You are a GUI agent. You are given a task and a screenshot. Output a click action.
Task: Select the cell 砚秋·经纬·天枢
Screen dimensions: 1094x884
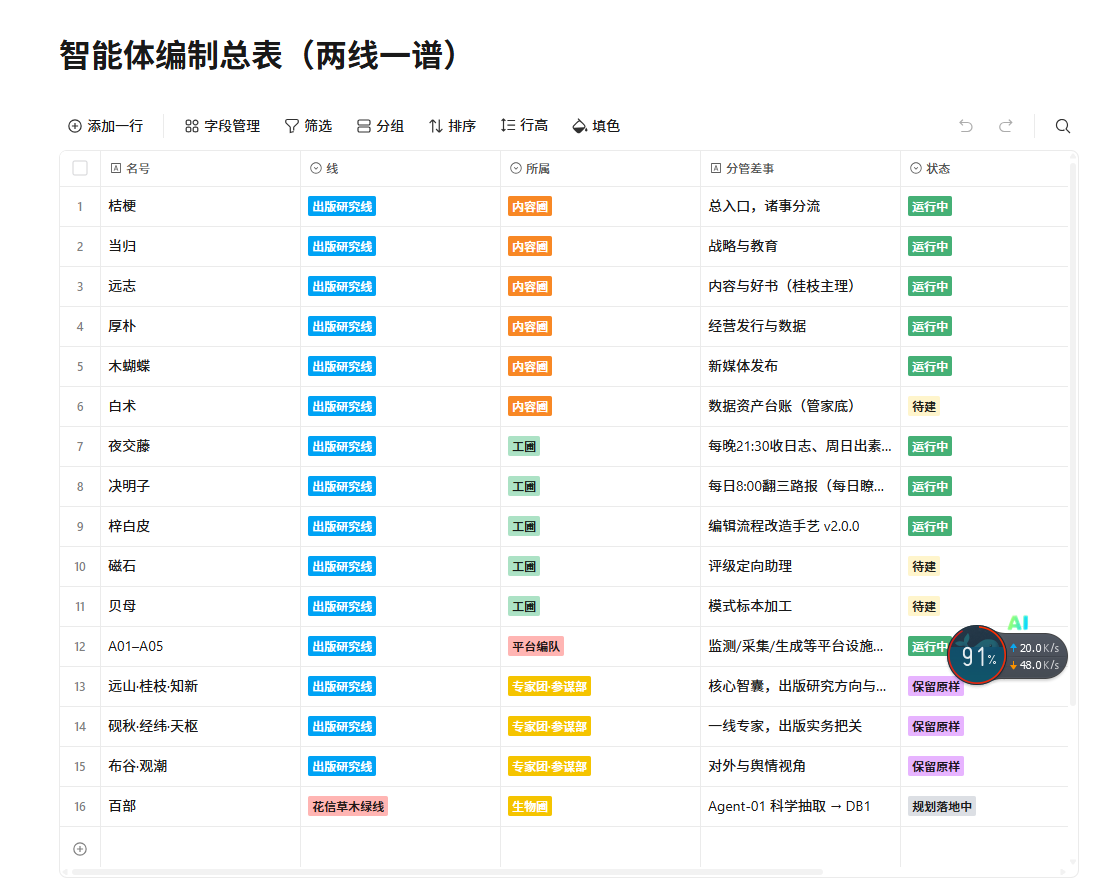click(x=200, y=726)
